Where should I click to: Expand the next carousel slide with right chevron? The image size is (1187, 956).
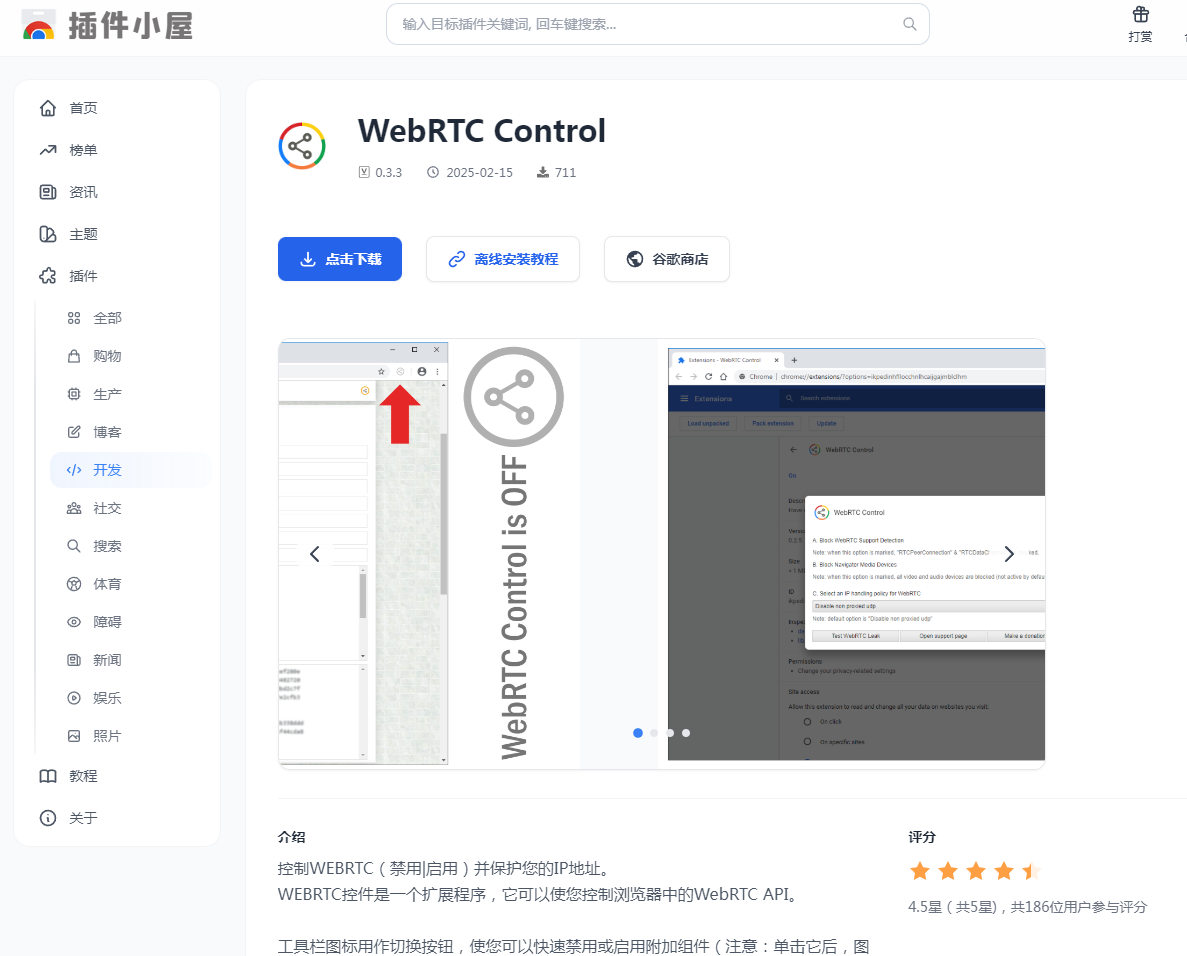pos(1009,553)
